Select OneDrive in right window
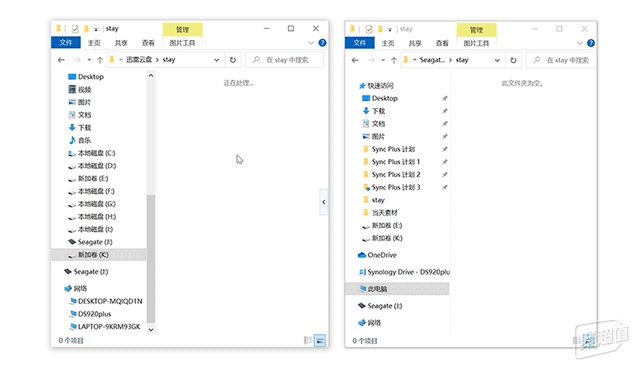This screenshot has width=640, height=370. pos(377,255)
